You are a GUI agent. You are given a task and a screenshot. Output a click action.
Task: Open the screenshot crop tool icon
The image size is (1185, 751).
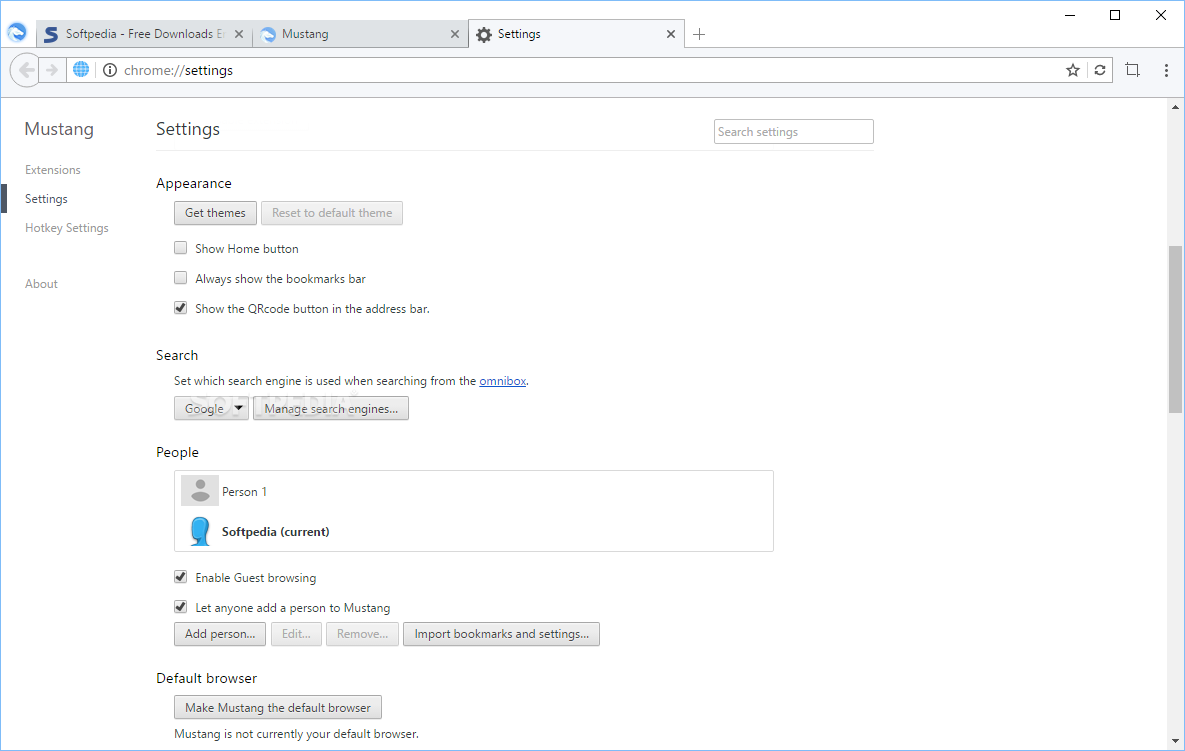(1132, 70)
